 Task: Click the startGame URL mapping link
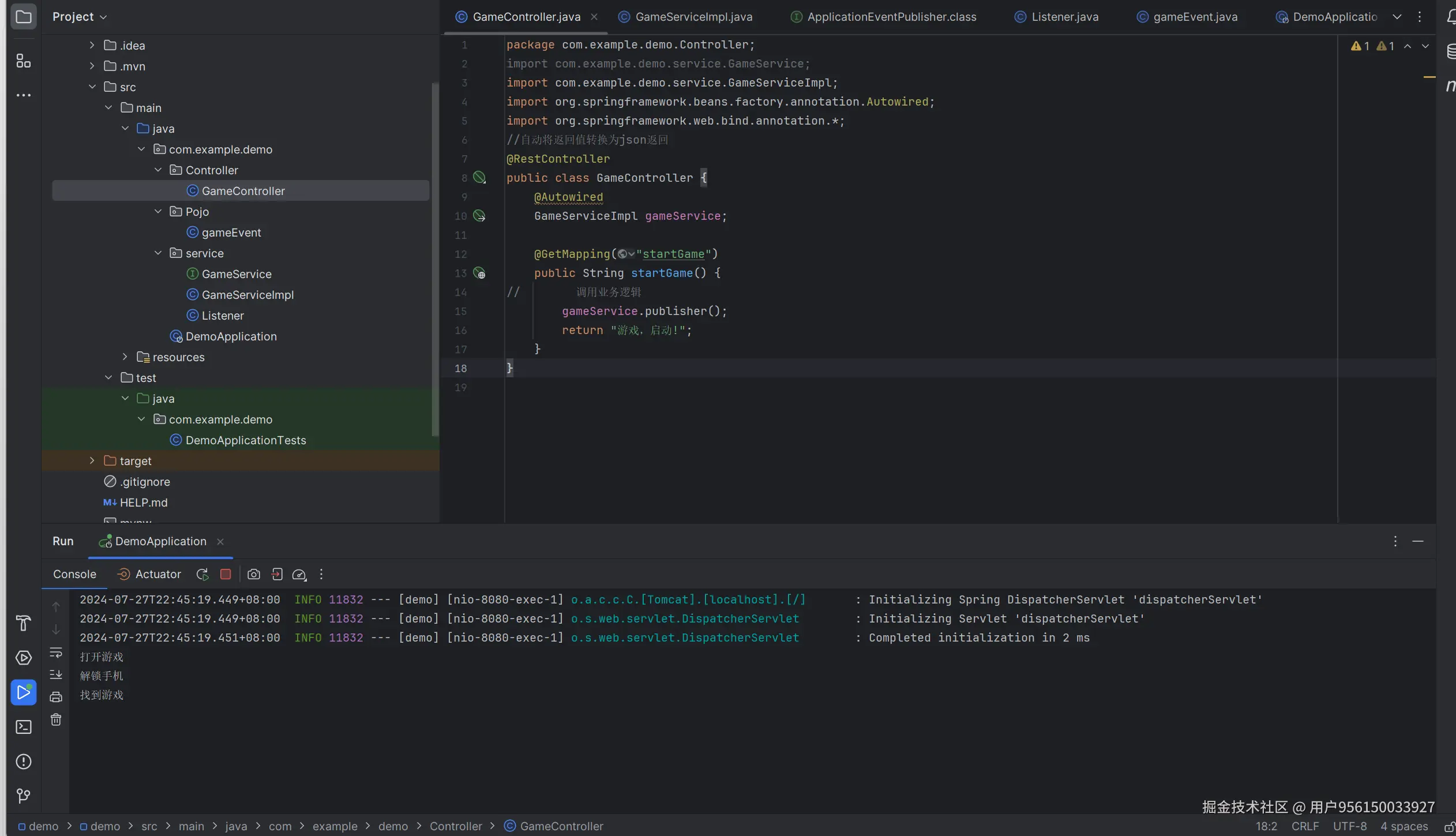click(673, 254)
